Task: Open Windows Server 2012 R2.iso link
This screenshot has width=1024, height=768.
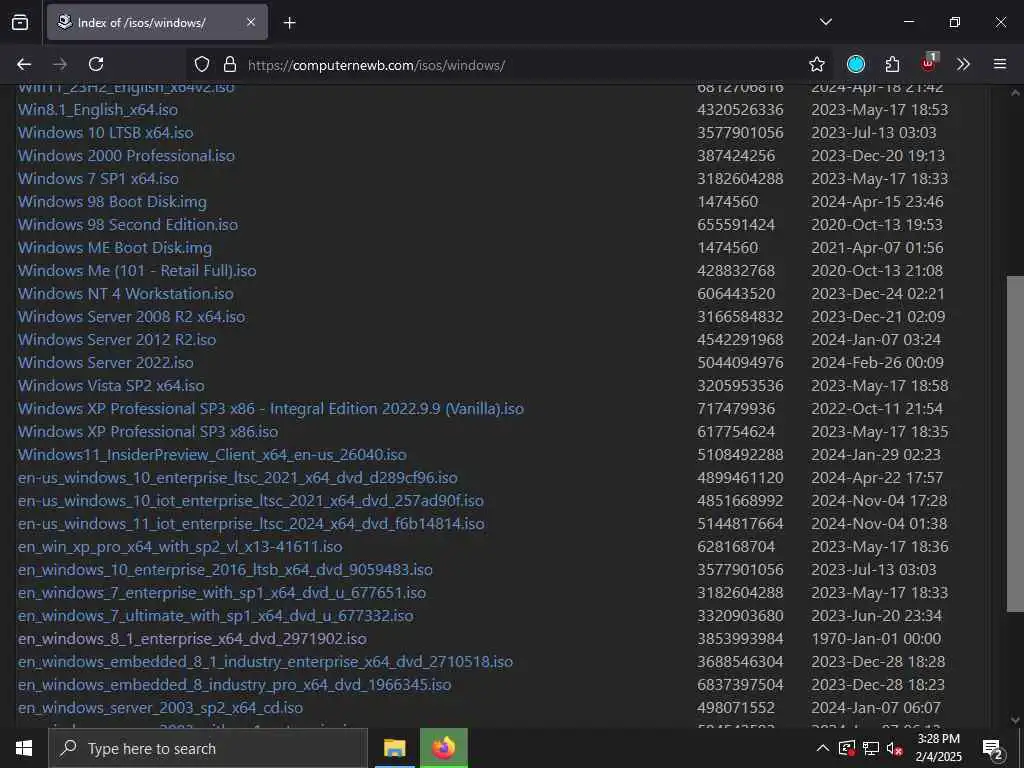Action: click(117, 340)
